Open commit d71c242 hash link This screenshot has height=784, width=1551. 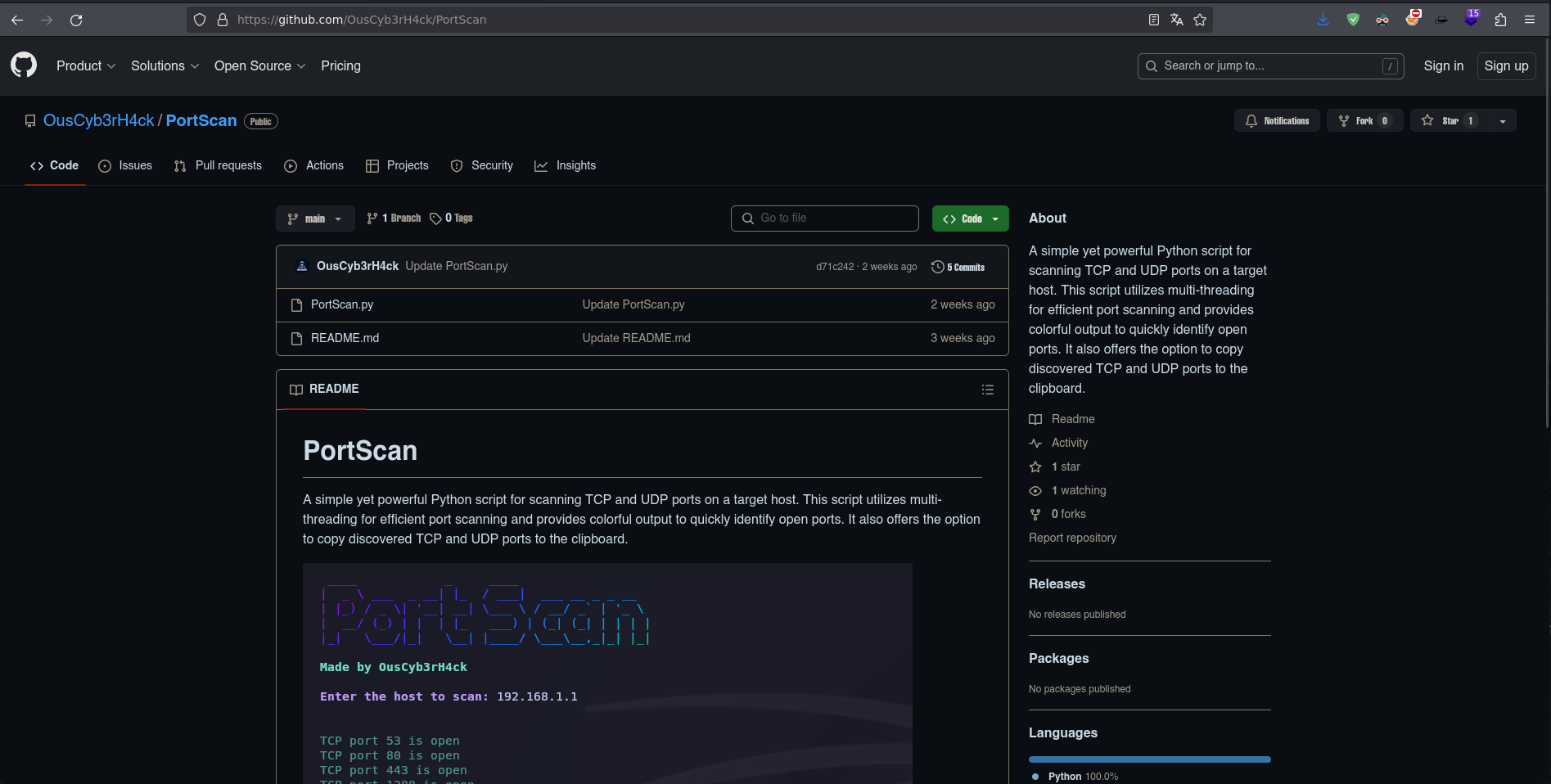point(835,267)
